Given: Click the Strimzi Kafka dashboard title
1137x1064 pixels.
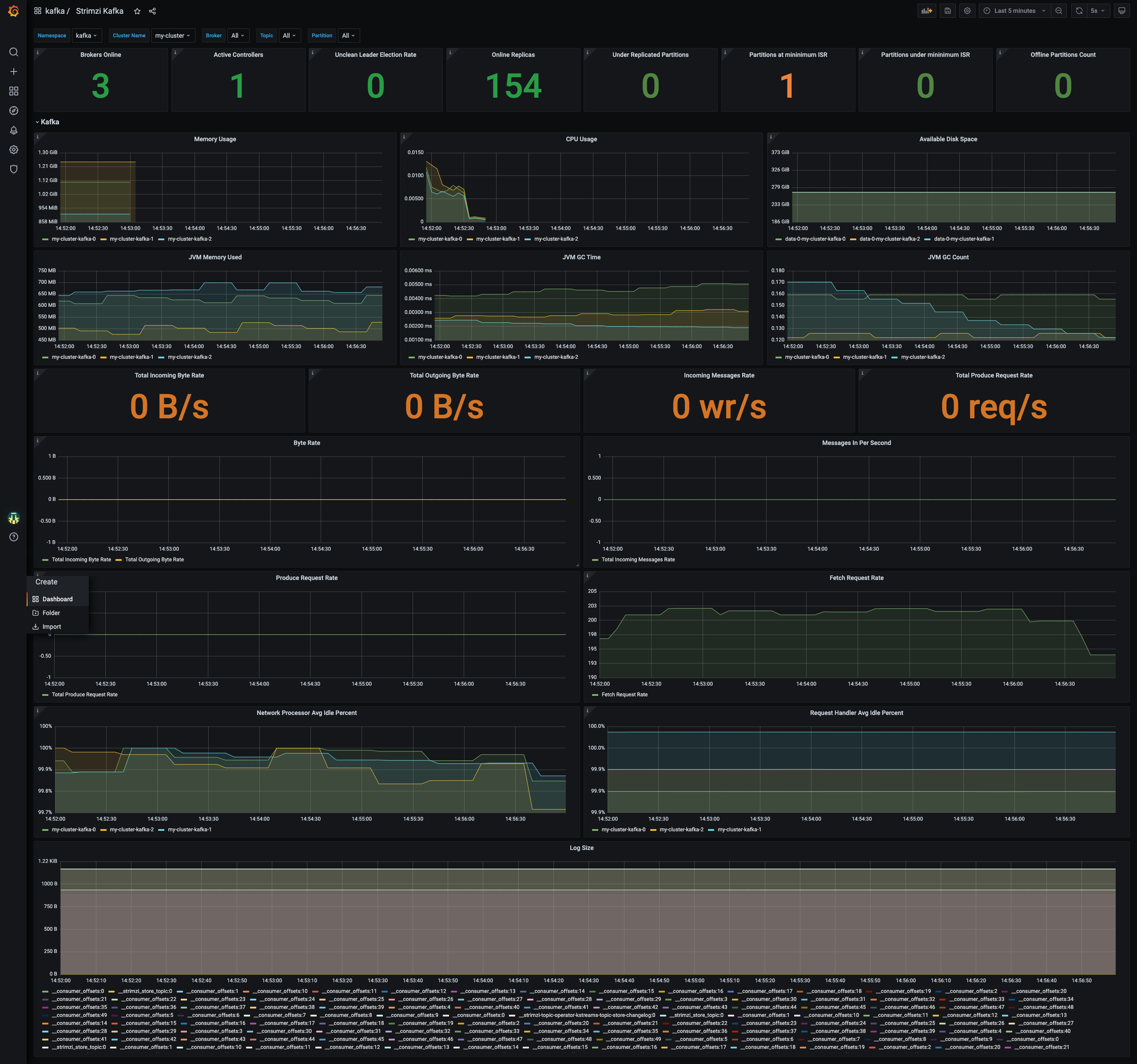Looking at the screenshot, I should click(99, 11).
